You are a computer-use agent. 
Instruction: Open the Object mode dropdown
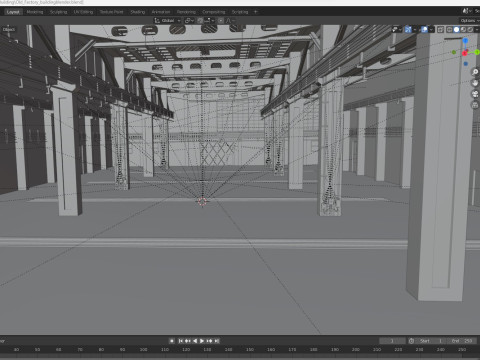(x=8, y=29)
